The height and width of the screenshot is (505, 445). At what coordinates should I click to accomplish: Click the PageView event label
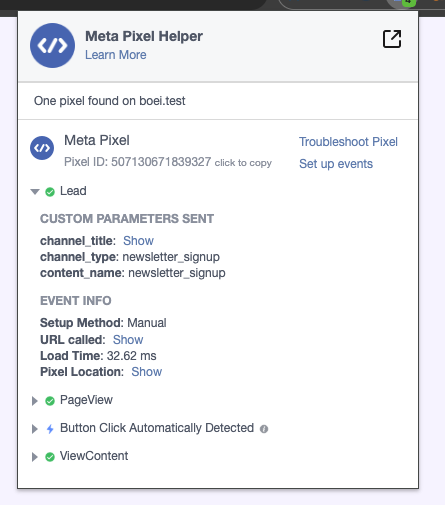[86, 400]
